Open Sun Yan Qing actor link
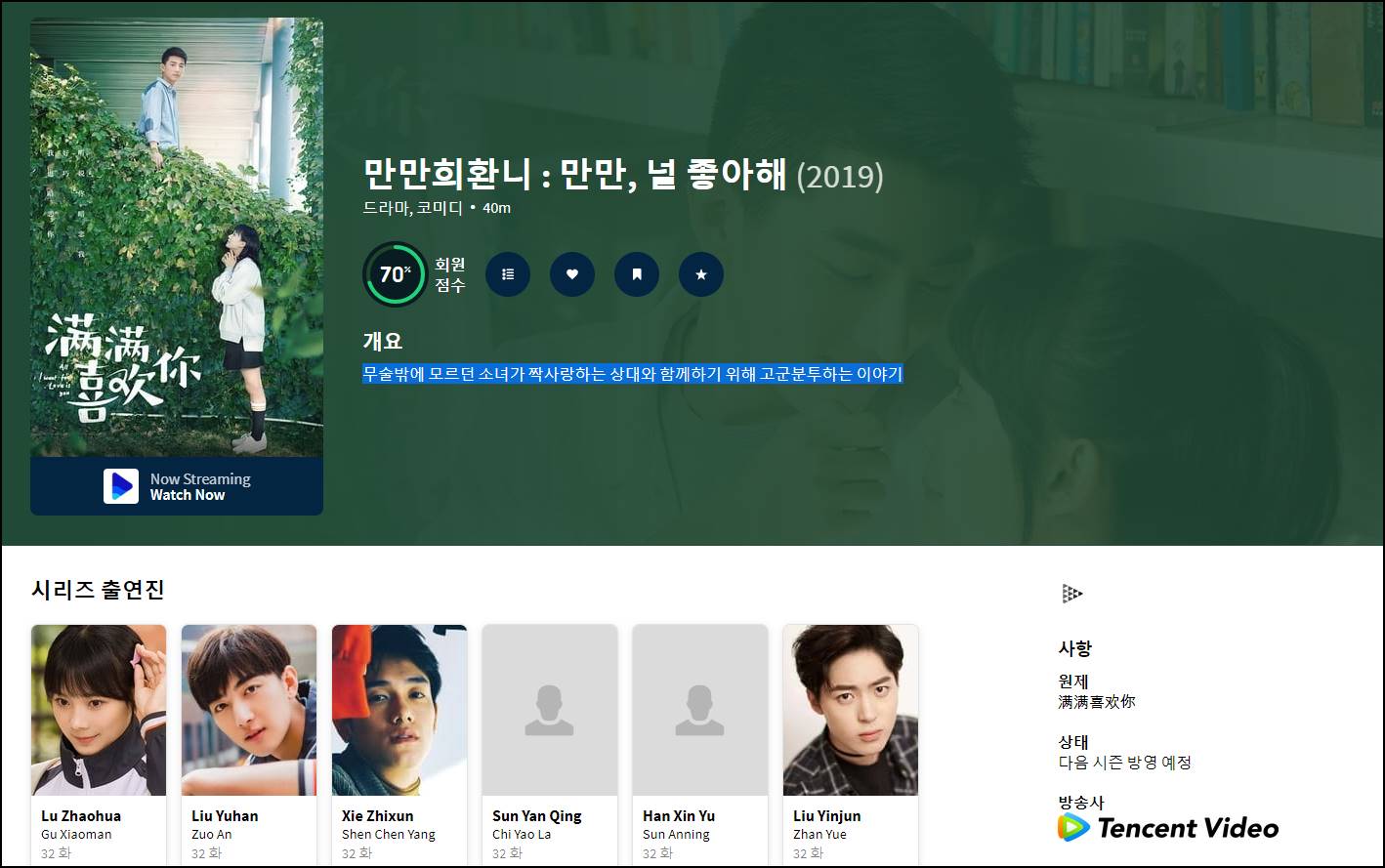This screenshot has height=868, width=1385. [537, 815]
